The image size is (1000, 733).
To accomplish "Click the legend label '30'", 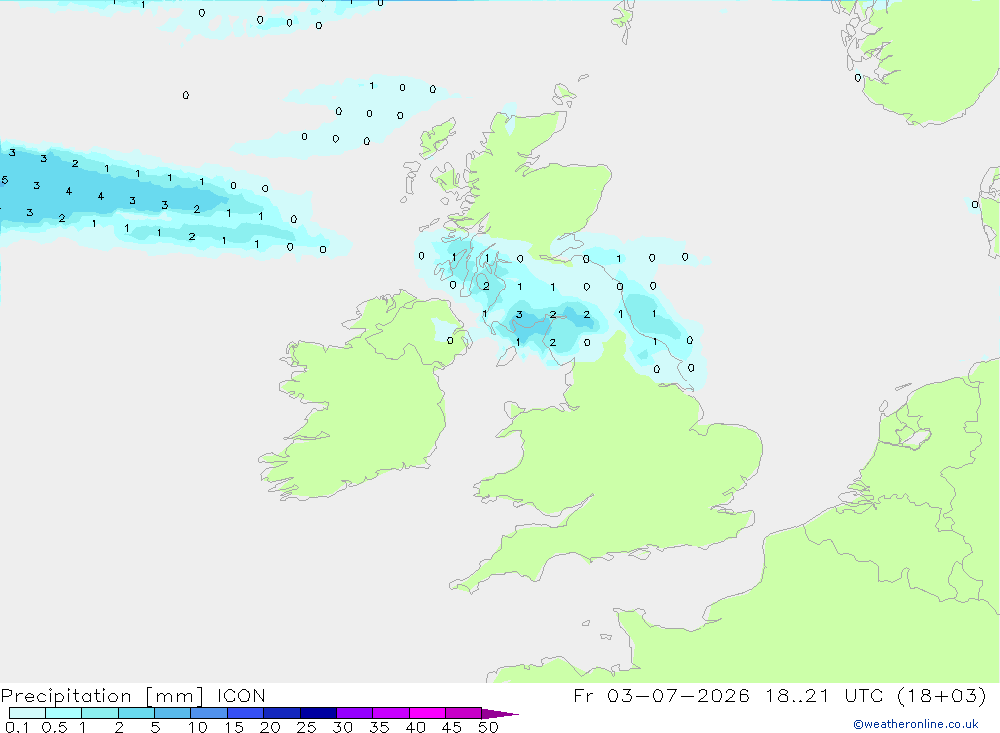I will click(342, 727).
